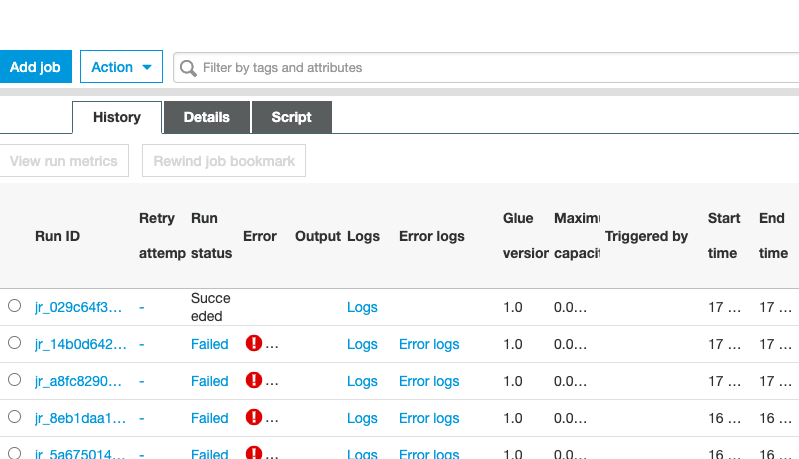Click Rewind job bookmark button

[224, 161]
